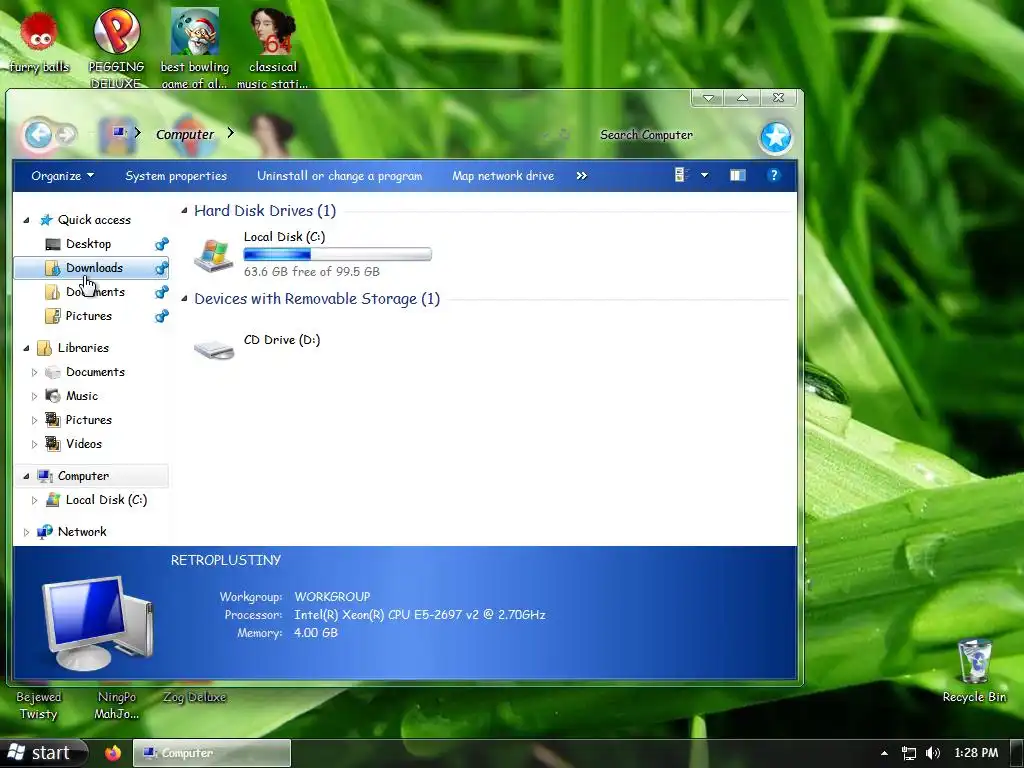Image resolution: width=1024 pixels, height=768 pixels.
Task: Expand Local Disk (C:) in the tree
Action: (x=35, y=500)
